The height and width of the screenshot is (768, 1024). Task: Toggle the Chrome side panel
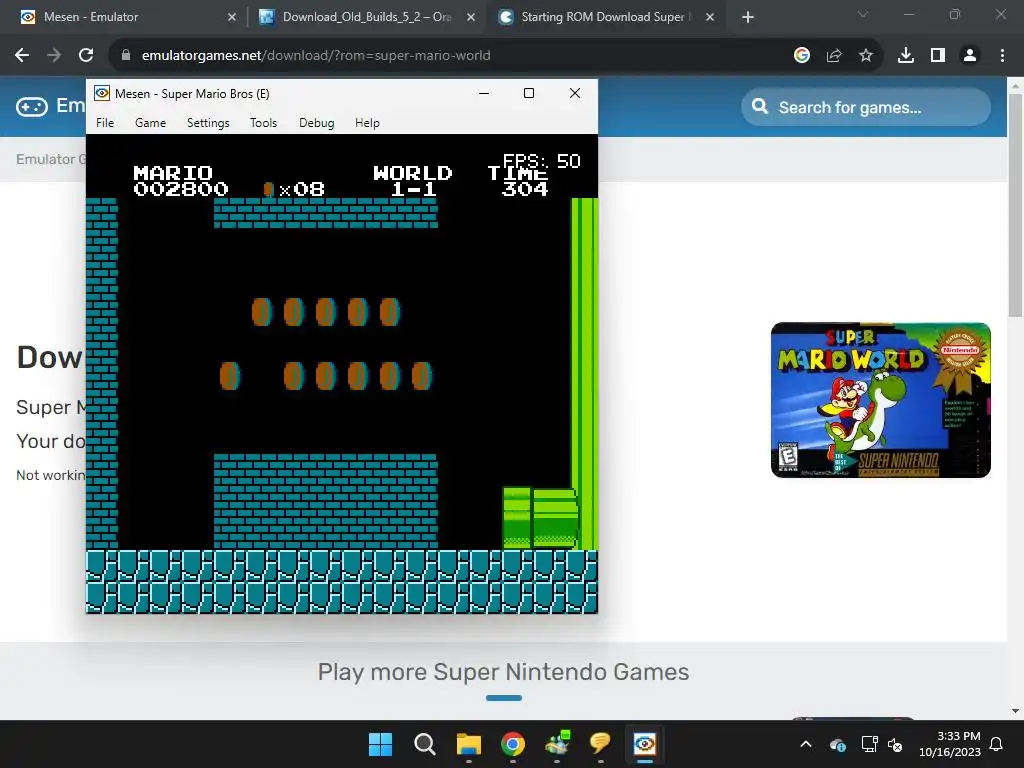[938, 56]
